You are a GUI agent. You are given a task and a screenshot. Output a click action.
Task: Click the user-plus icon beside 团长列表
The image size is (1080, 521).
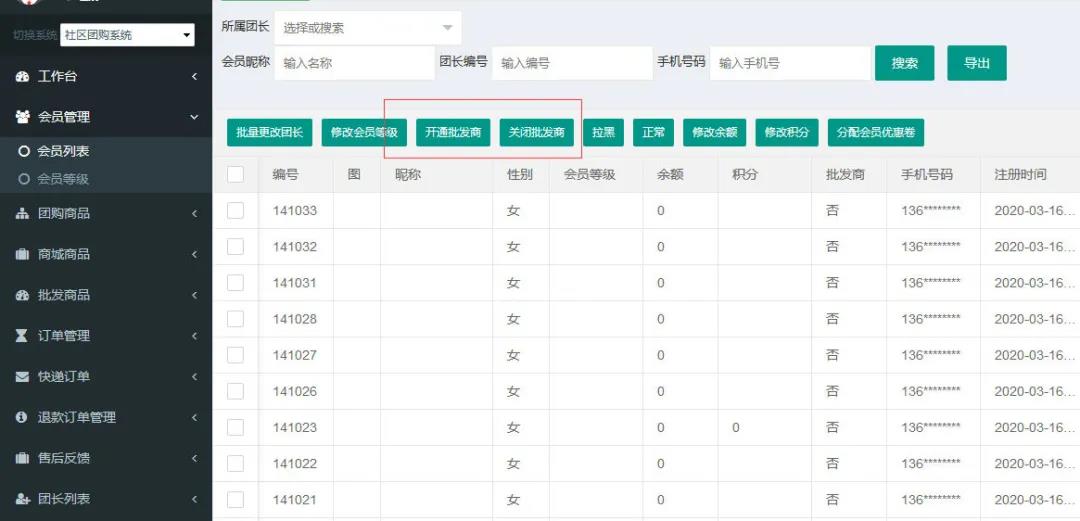[22, 500]
